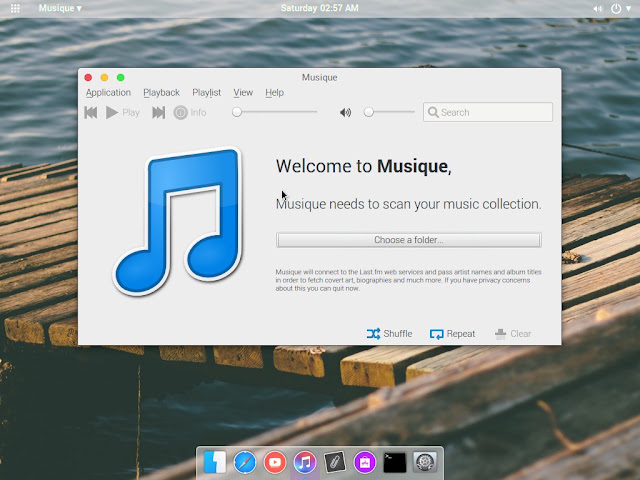Open the Application menu
Screen dimensions: 640x480
108,93
